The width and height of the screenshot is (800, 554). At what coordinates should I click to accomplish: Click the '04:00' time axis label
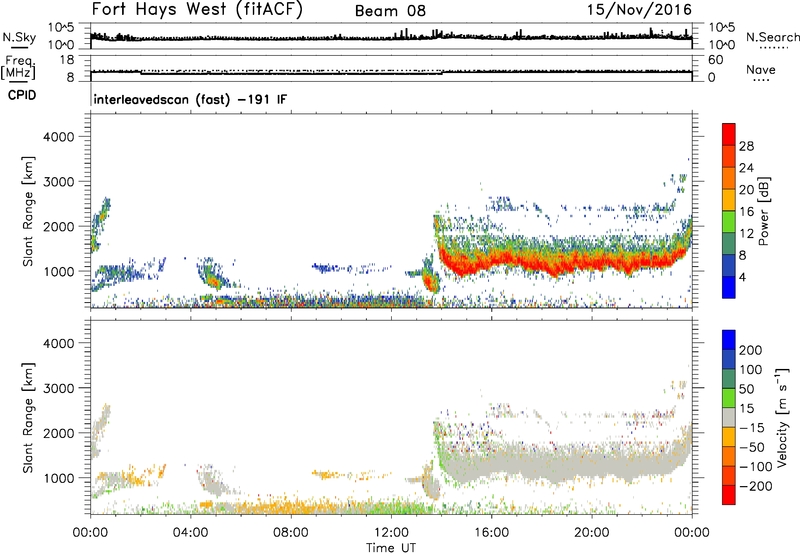pyautogui.click(x=190, y=533)
